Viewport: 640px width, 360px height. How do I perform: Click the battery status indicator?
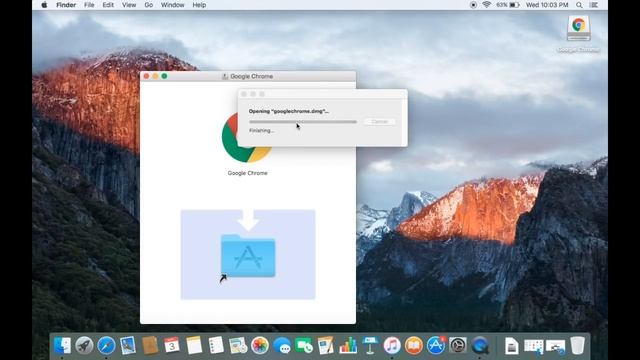508,5
